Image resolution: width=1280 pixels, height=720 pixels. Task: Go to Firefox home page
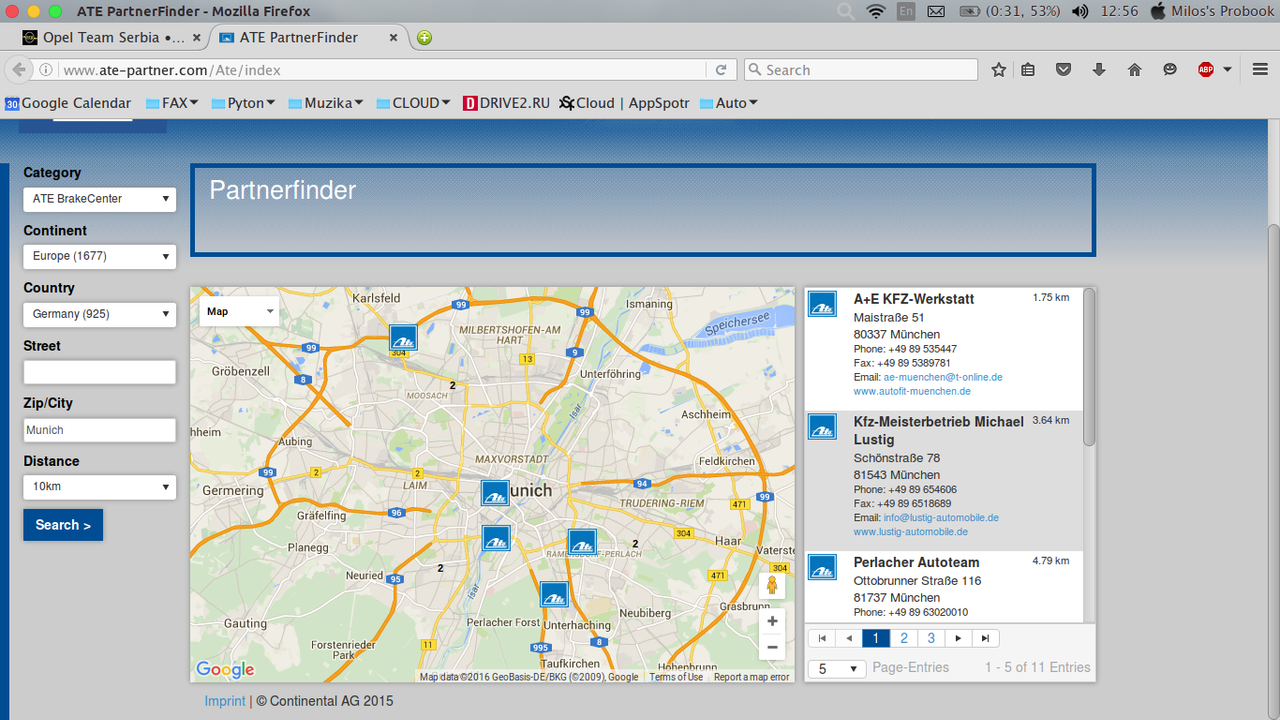coord(1134,70)
